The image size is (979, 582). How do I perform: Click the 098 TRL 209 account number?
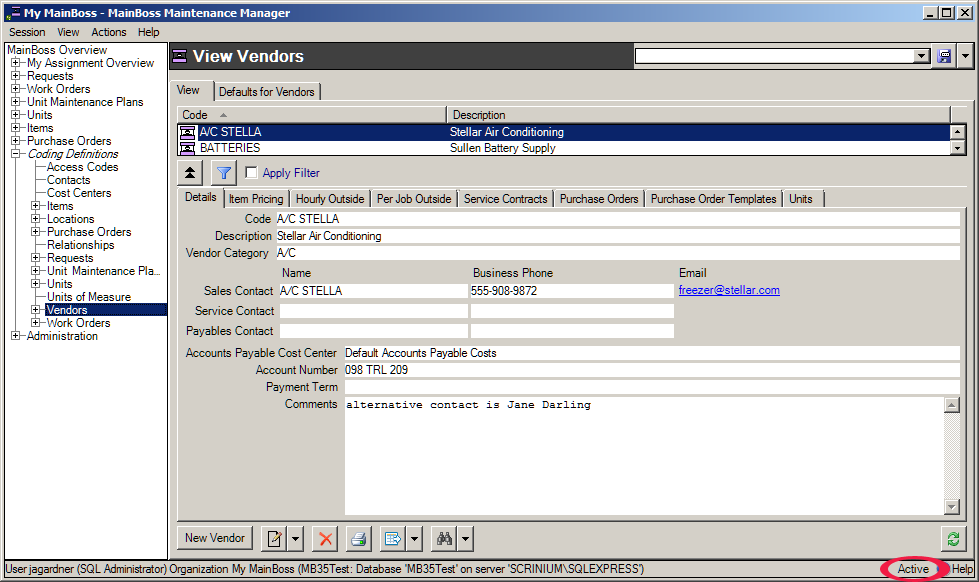tap(376, 370)
